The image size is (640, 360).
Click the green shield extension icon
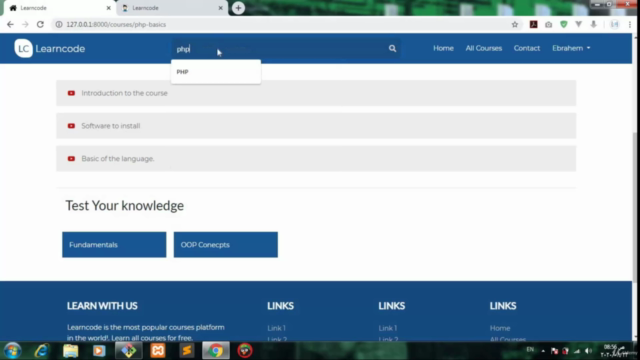(564, 24)
